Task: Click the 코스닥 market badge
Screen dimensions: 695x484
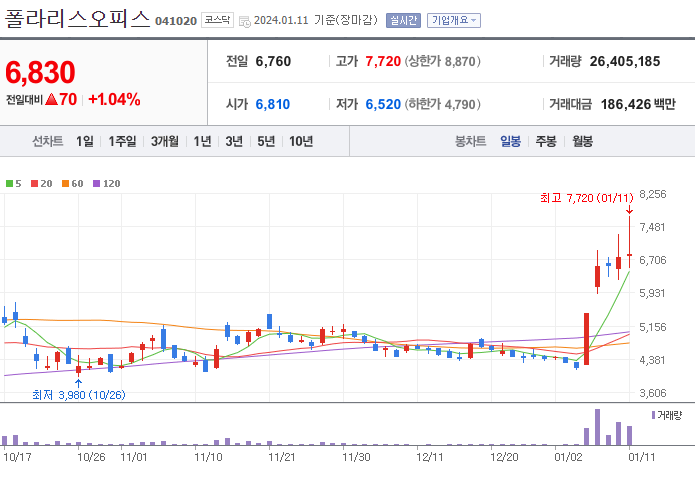Action: pos(217,20)
